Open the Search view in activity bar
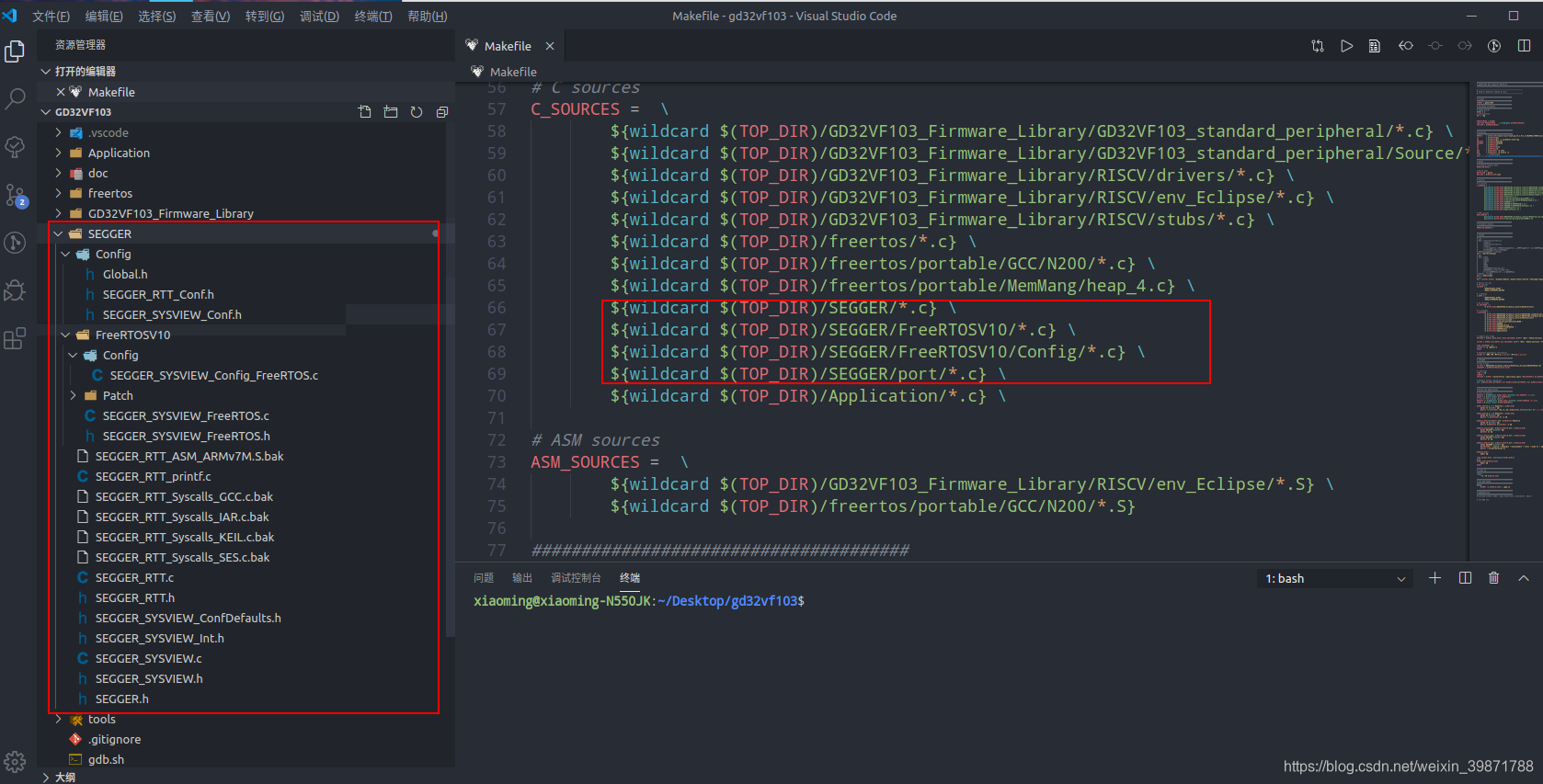The height and width of the screenshot is (784, 1543). coord(15,98)
